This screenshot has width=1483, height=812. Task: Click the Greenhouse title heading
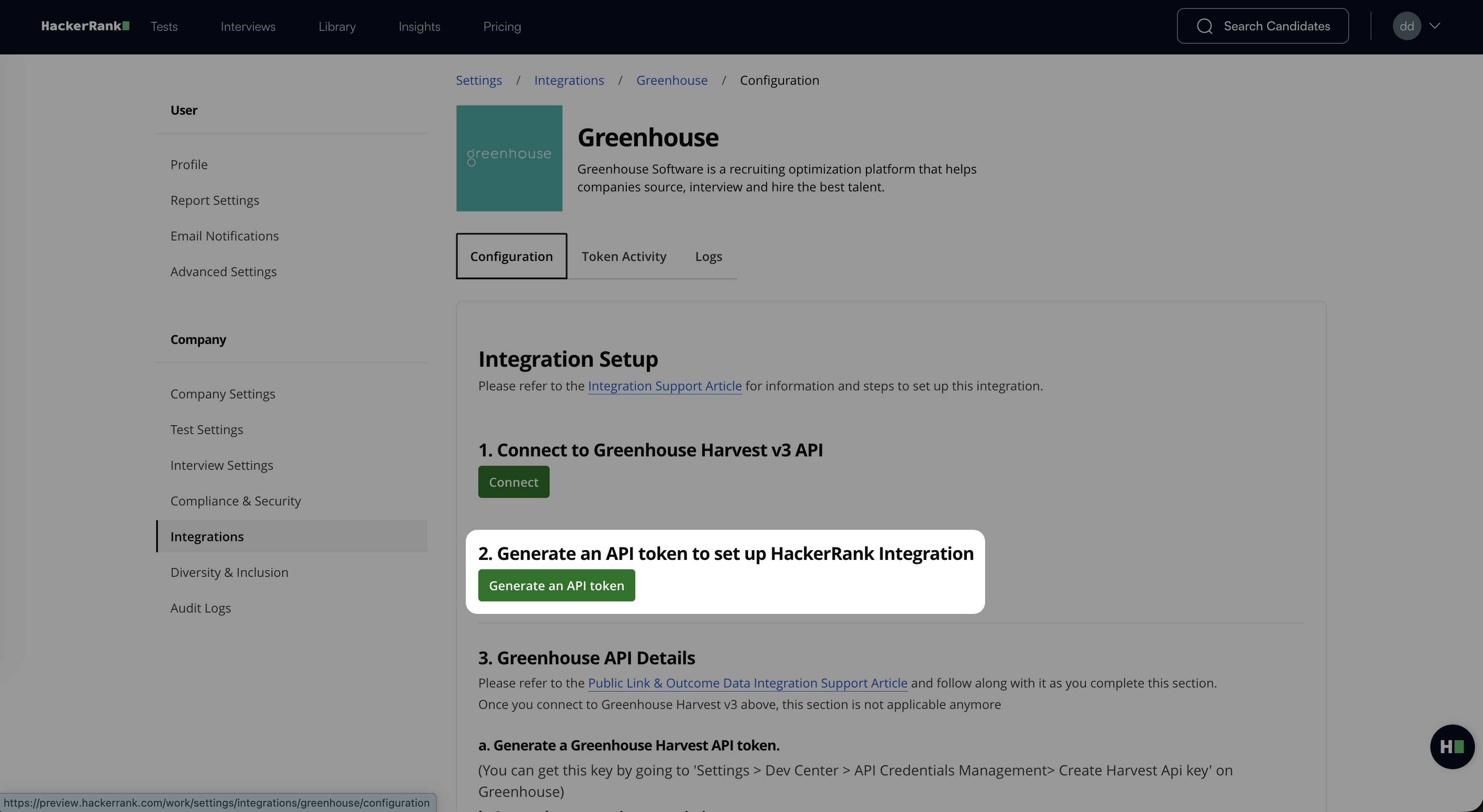648,137
